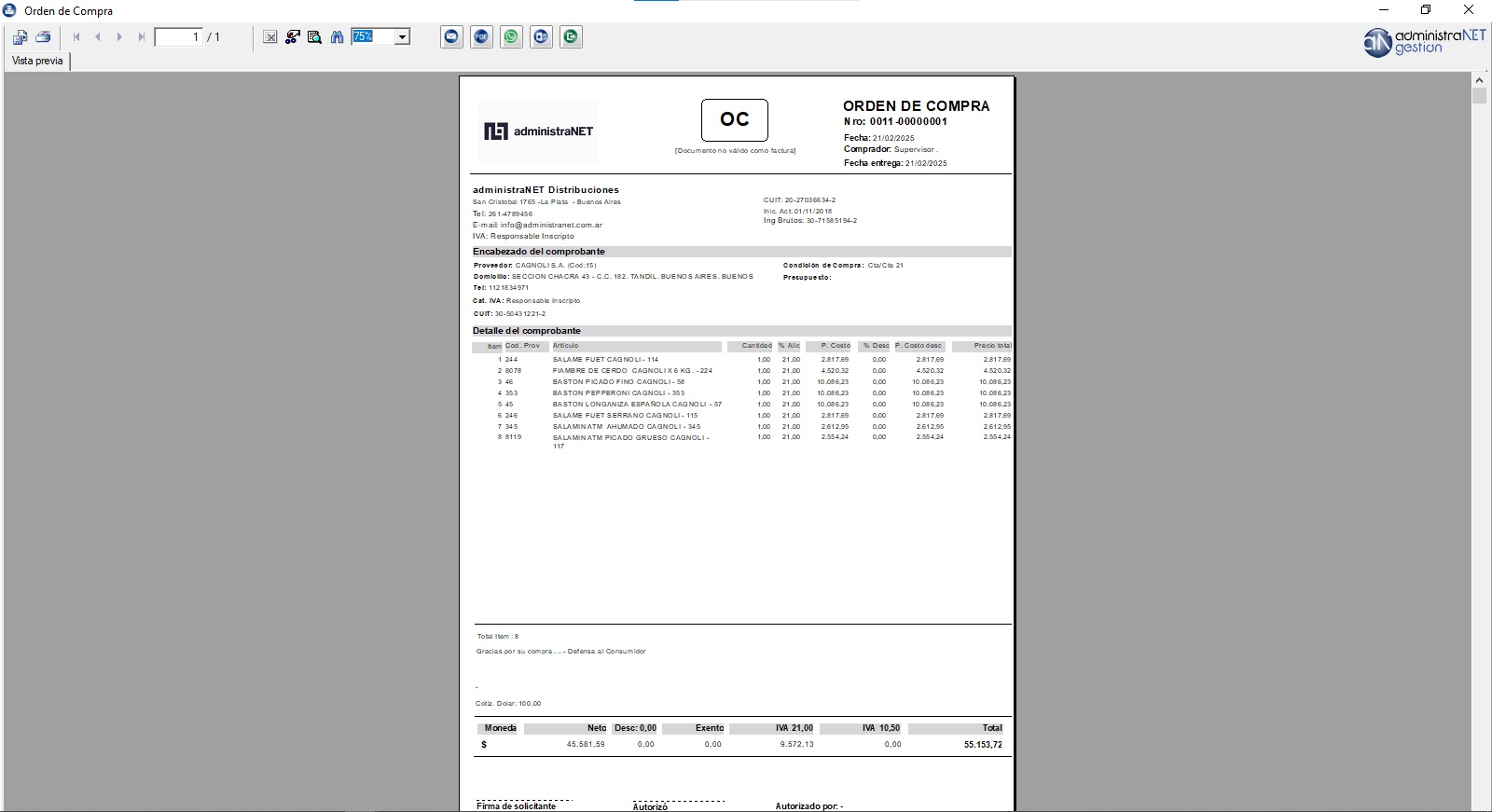1492x812 pixels.
Task: Click the grand total 55.153,72
Action: (x=983, y=745)
